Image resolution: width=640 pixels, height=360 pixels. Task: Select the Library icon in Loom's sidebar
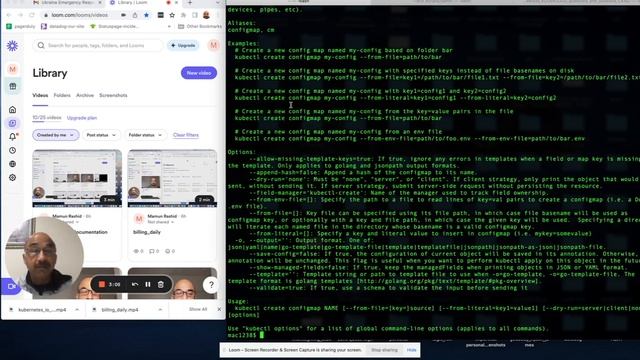click(13, 123)
